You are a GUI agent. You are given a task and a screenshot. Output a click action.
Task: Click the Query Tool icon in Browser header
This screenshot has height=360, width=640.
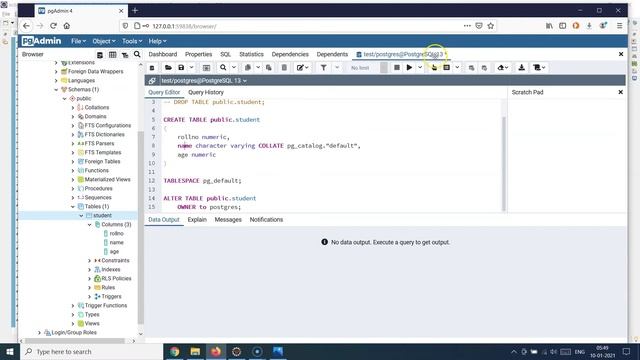pyautogui.click(x=100, y=55)
